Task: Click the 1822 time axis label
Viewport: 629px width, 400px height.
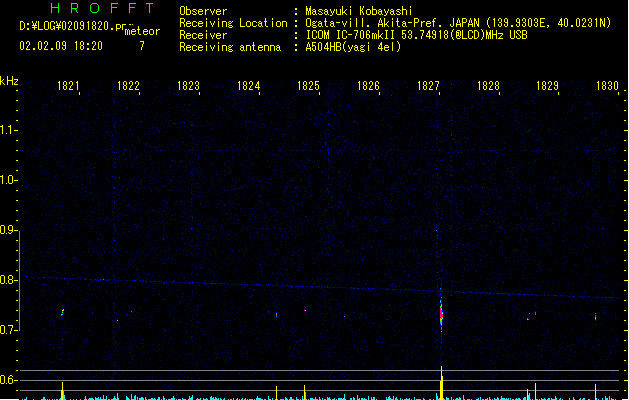Action: click(128, 86)
